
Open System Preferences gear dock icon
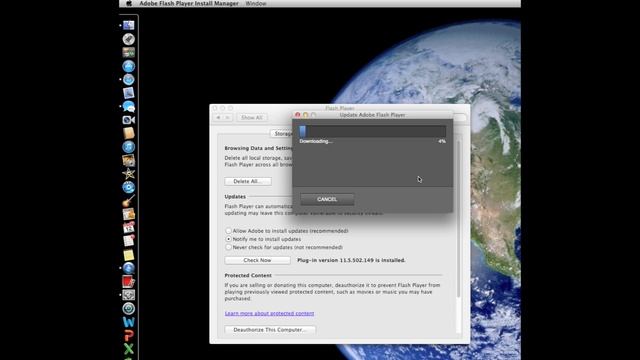point(129,295)
